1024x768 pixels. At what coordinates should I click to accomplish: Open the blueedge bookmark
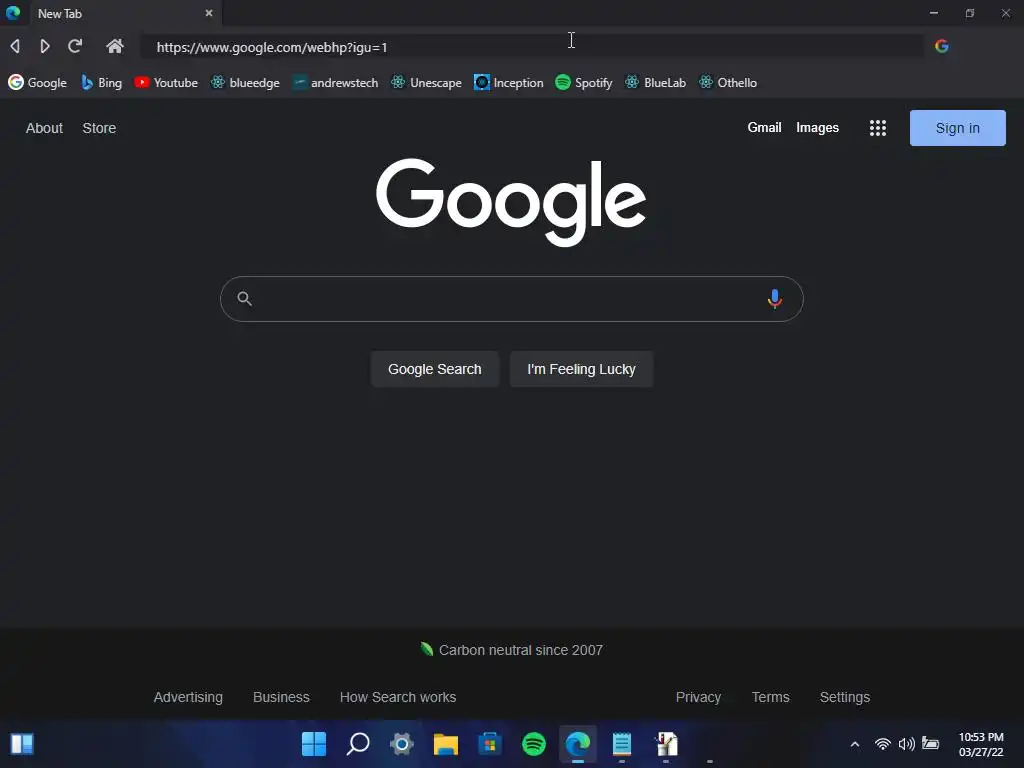245,82
